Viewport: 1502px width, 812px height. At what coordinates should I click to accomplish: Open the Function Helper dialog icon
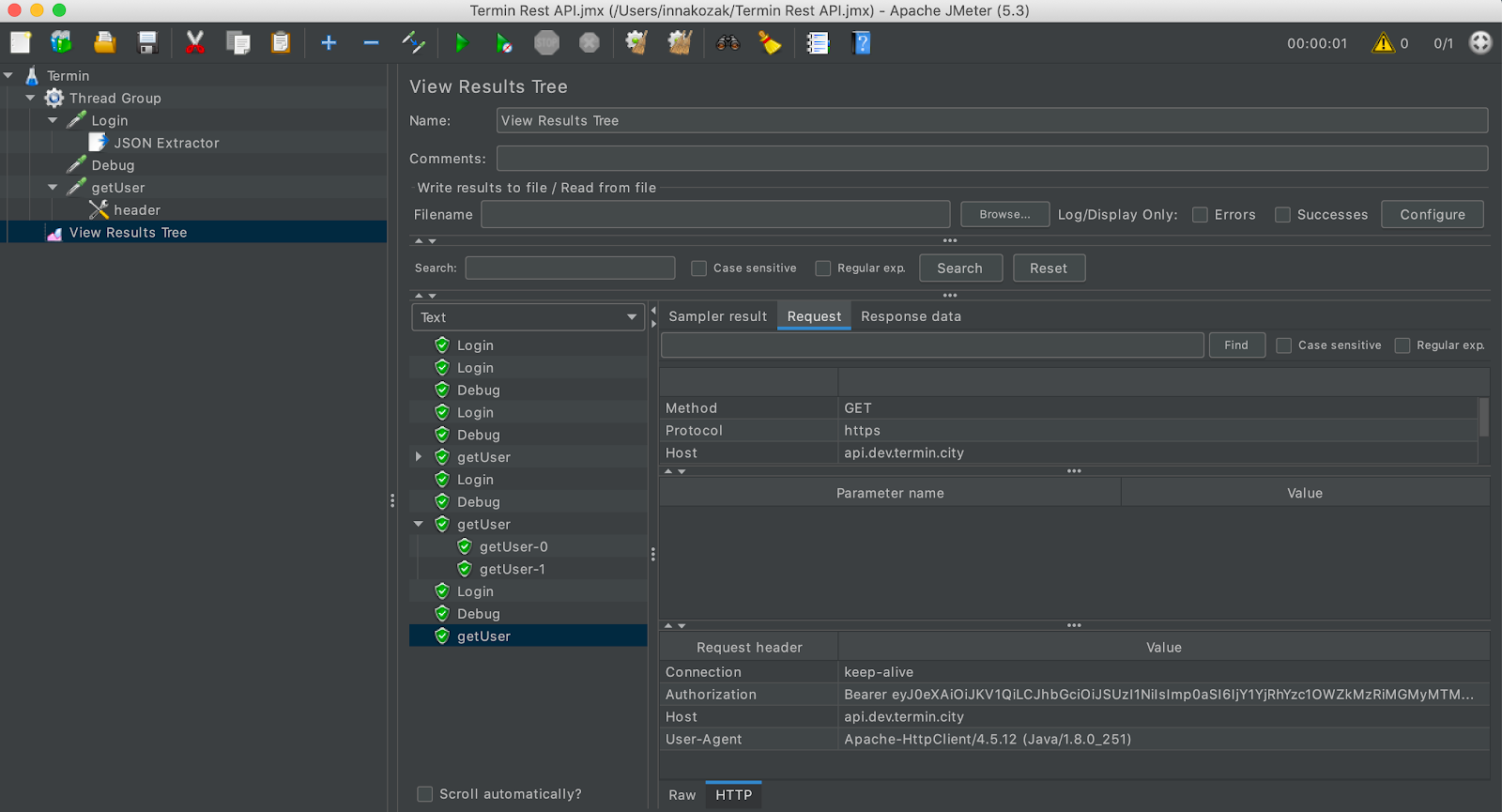818,42
